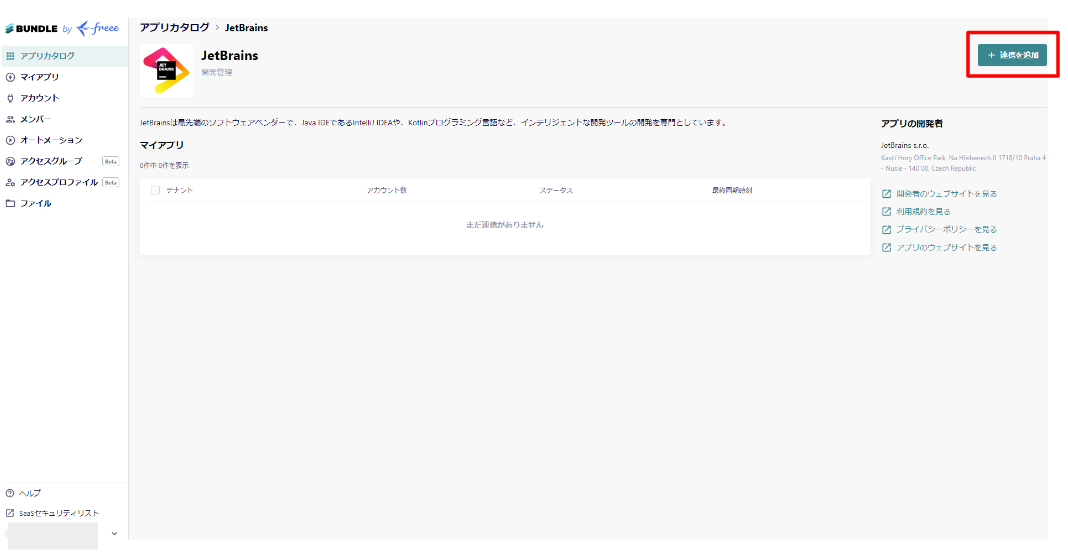Click external icon beside 開発者のウェブサイトを見る
1068x554 pixels.
pos(886,194)
